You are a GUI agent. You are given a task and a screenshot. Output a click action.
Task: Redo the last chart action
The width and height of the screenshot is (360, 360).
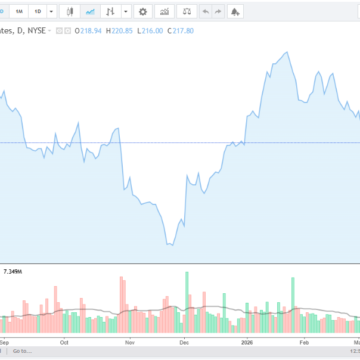point(218,12)
